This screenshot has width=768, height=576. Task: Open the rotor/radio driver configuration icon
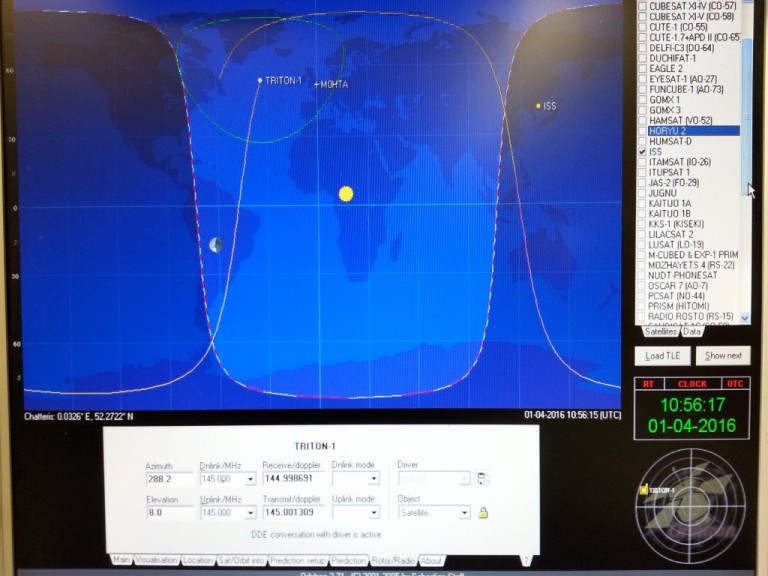(482, 479)
